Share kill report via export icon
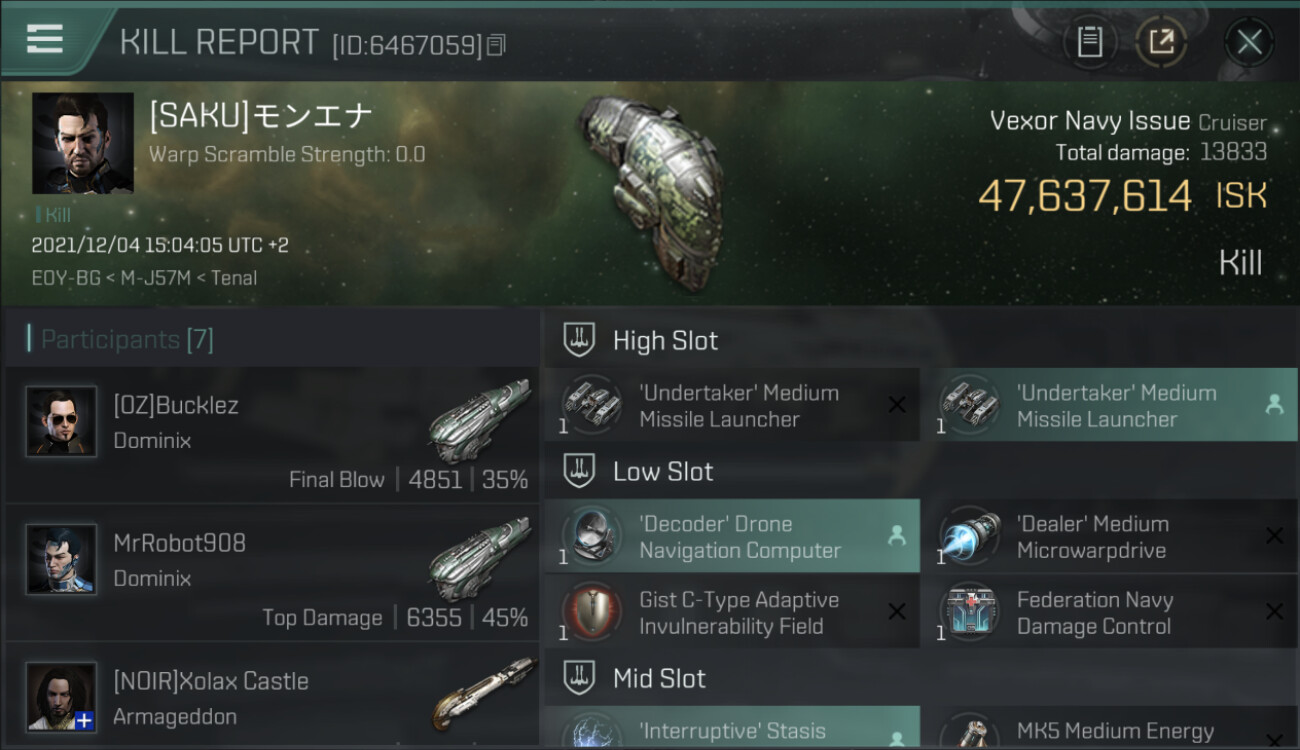Viewport: 1300px width, 750px height. (1161, 42)
